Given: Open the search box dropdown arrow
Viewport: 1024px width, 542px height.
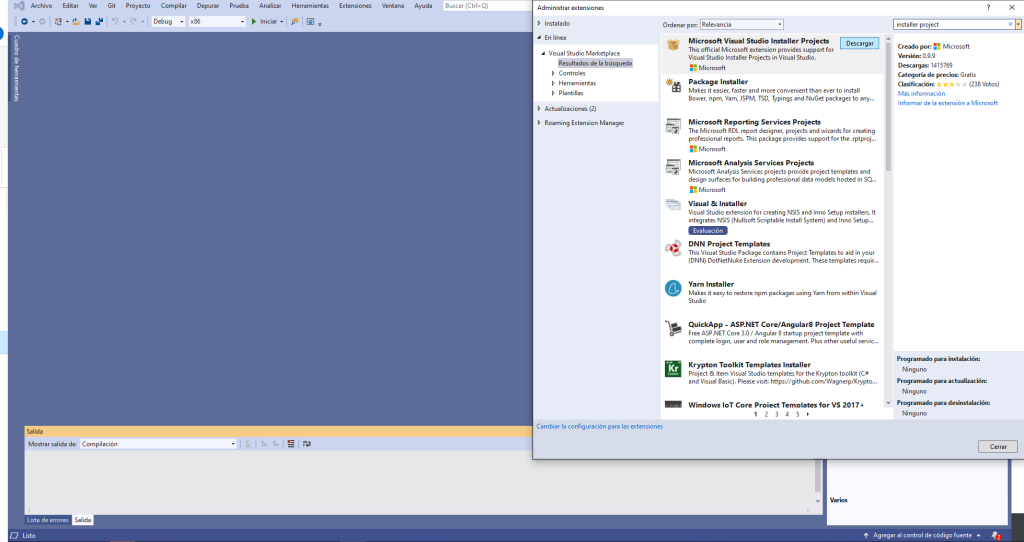Looking at the screenshot, I should tap(1017, 25).
